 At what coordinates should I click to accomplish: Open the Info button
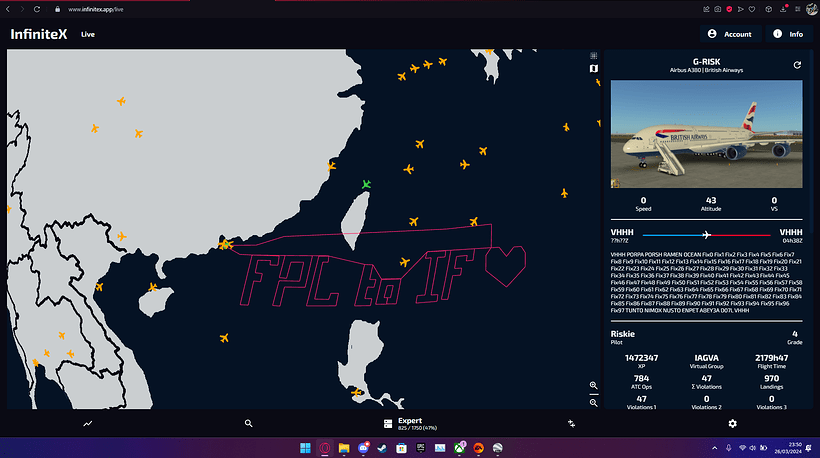(789, 34)
